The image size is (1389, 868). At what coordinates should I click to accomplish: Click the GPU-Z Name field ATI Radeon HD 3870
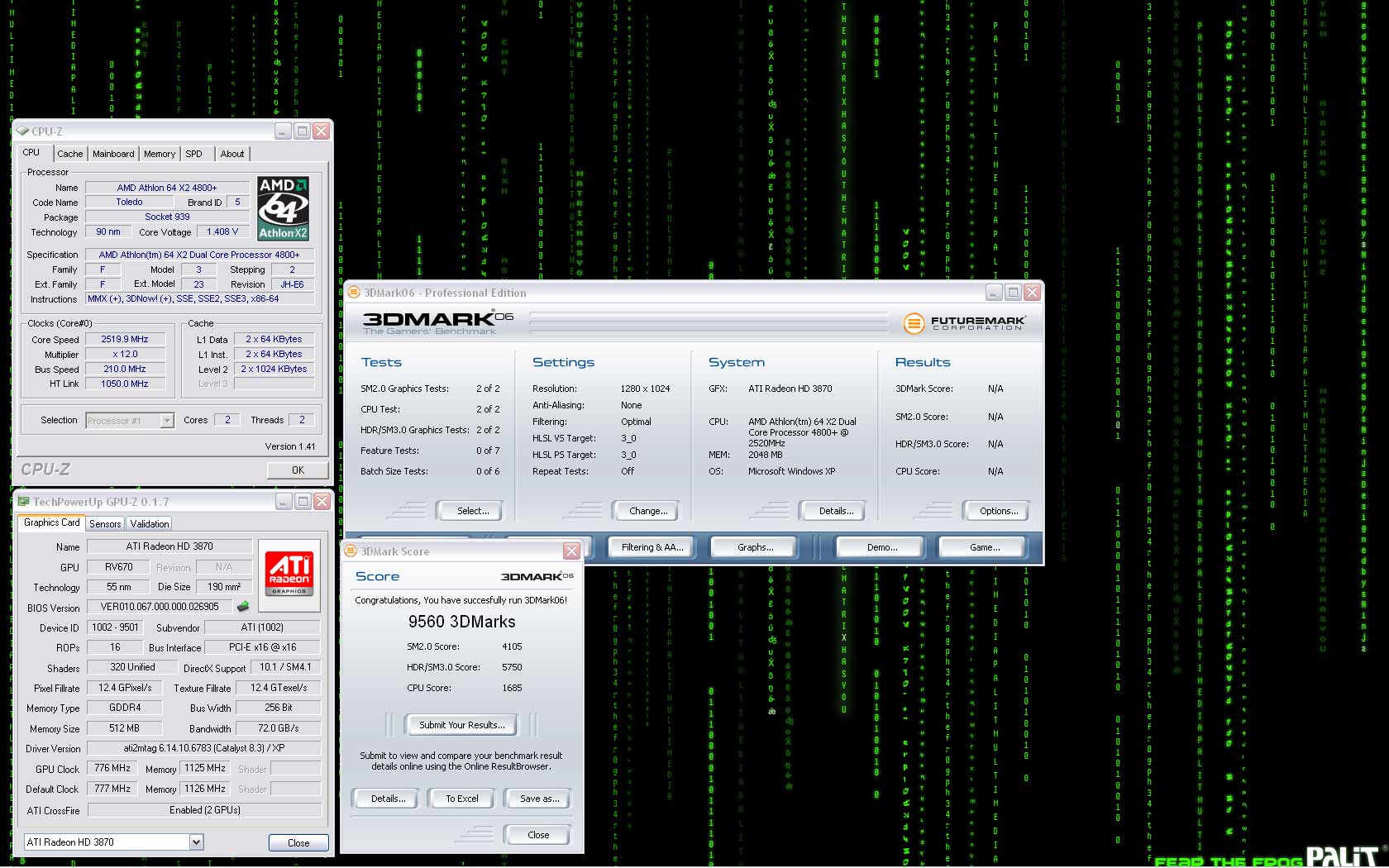[169, 546]
